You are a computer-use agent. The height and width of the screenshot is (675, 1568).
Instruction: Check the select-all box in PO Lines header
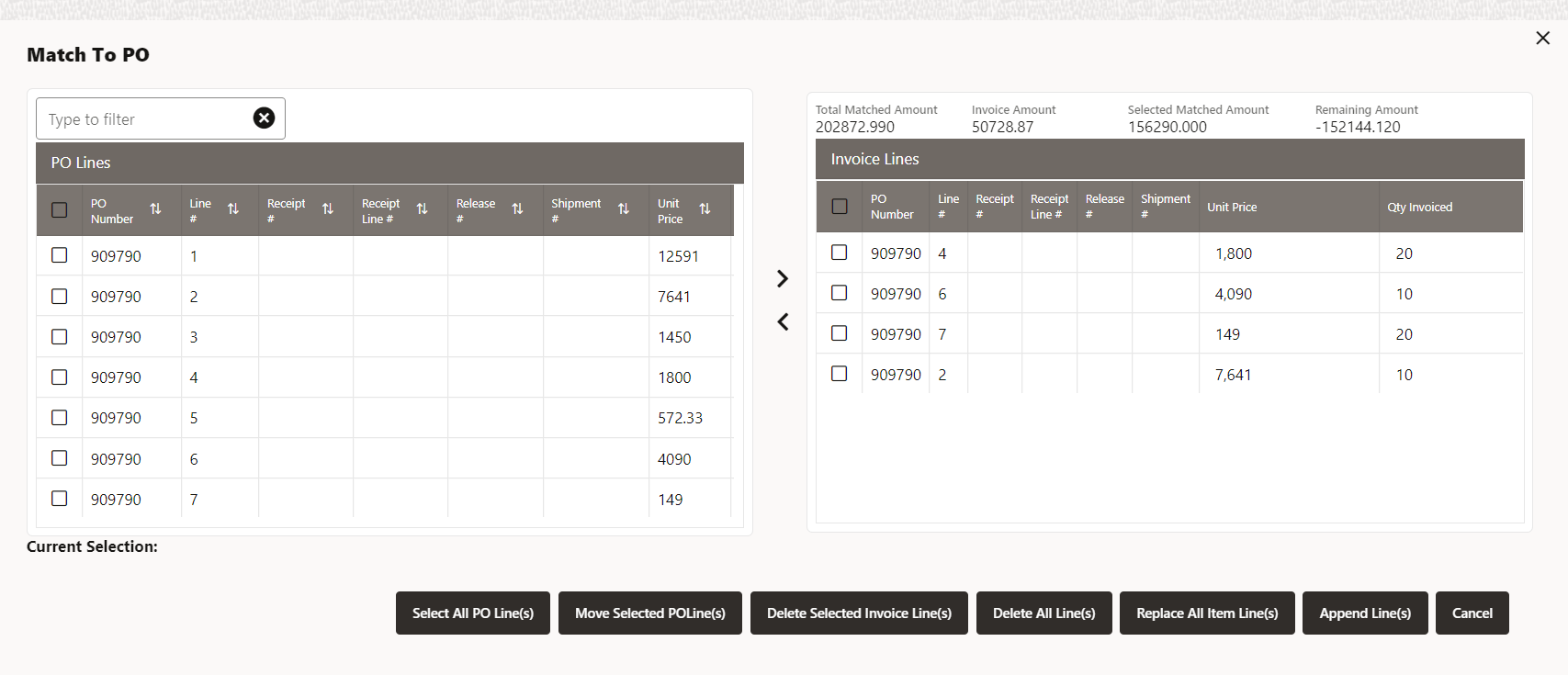(x=60, y=210)
